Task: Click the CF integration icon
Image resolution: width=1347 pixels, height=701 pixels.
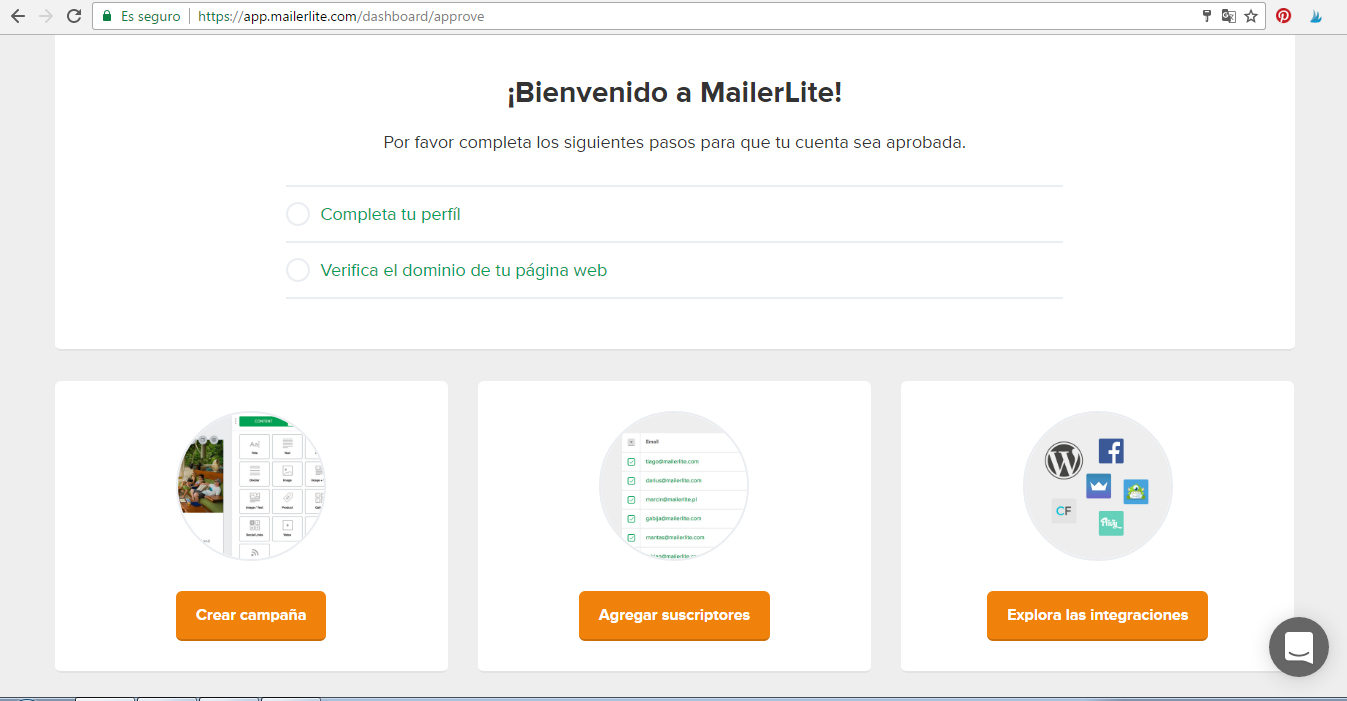Action: [1063, 511]
